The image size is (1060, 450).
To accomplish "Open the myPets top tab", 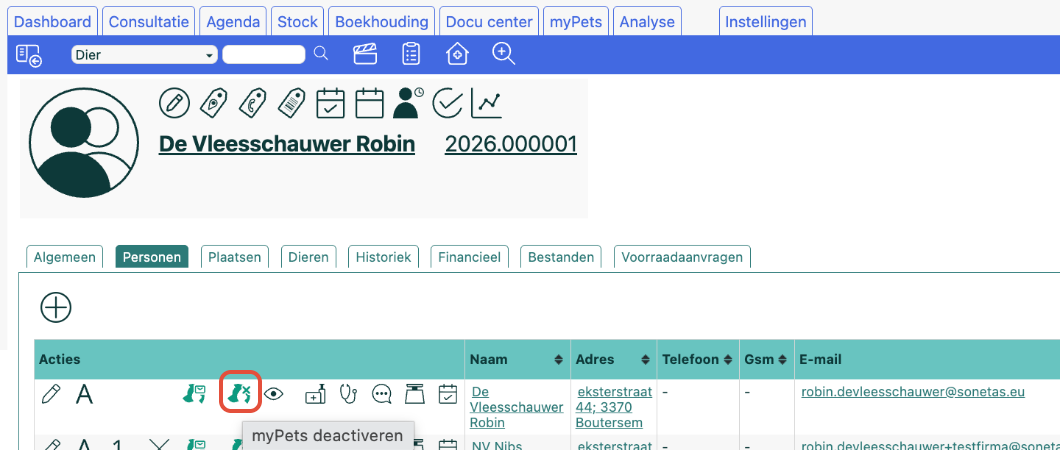I will pyautogui.click(x=576, y=22).
